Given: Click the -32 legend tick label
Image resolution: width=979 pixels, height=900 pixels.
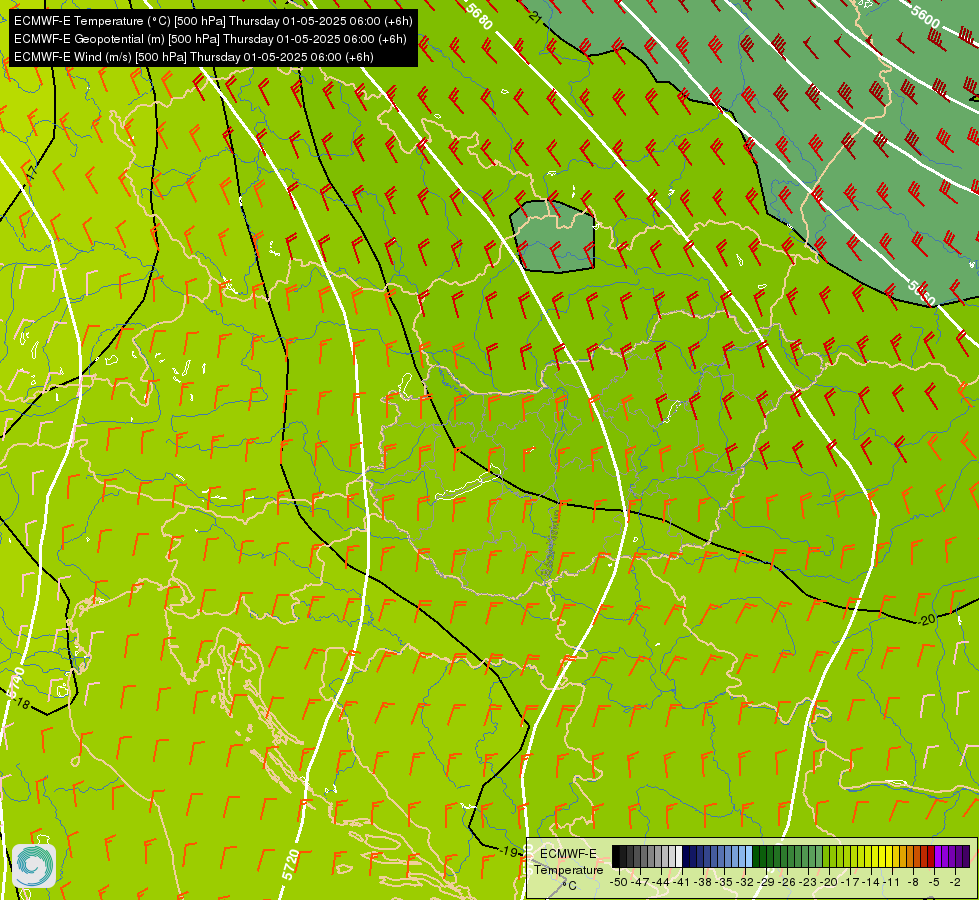Looking at the screenshot, I should (x=744, y=882).
